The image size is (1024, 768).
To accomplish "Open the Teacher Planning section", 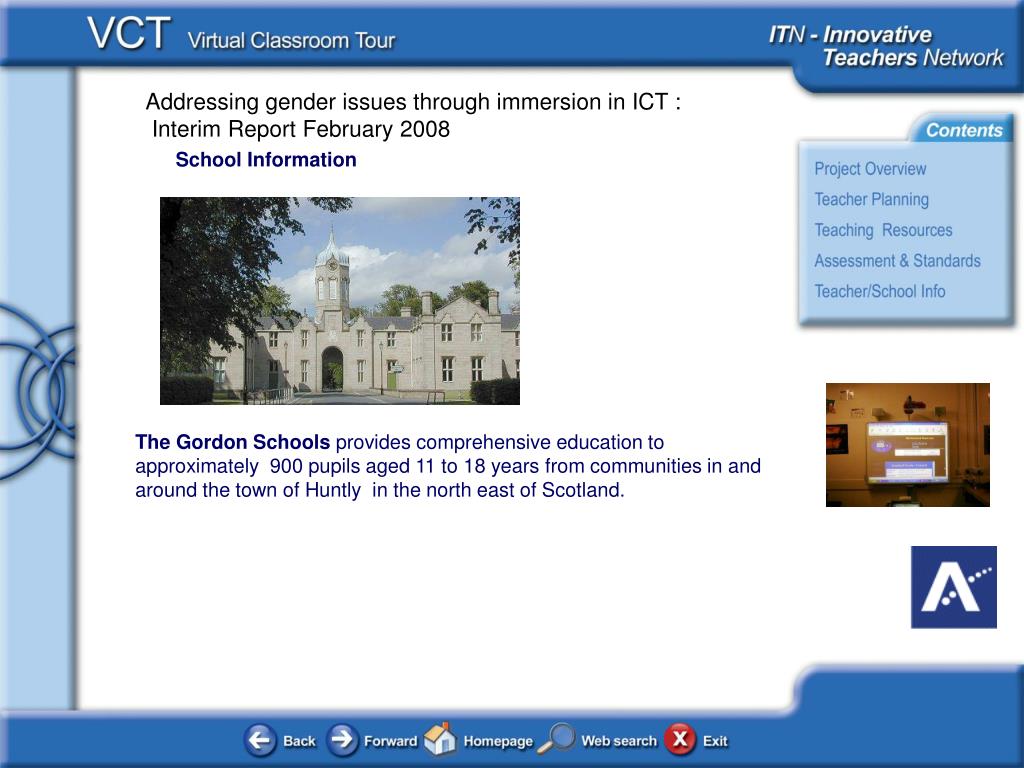I will pos(871,199).
